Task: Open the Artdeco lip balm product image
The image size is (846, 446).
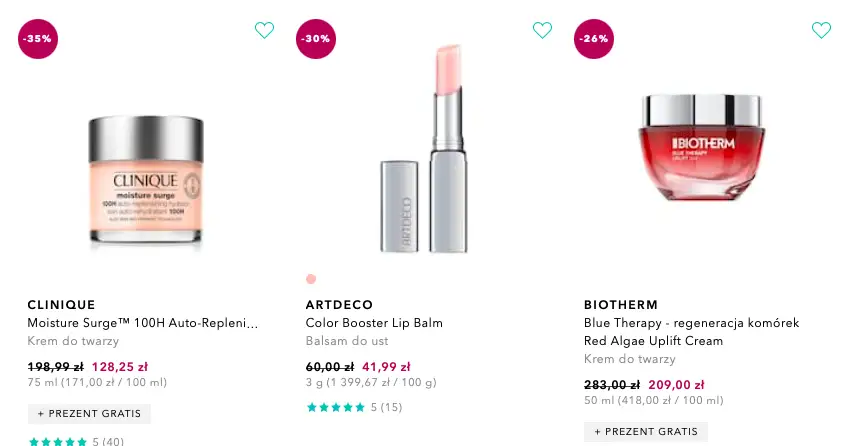Action: point(424,150)
